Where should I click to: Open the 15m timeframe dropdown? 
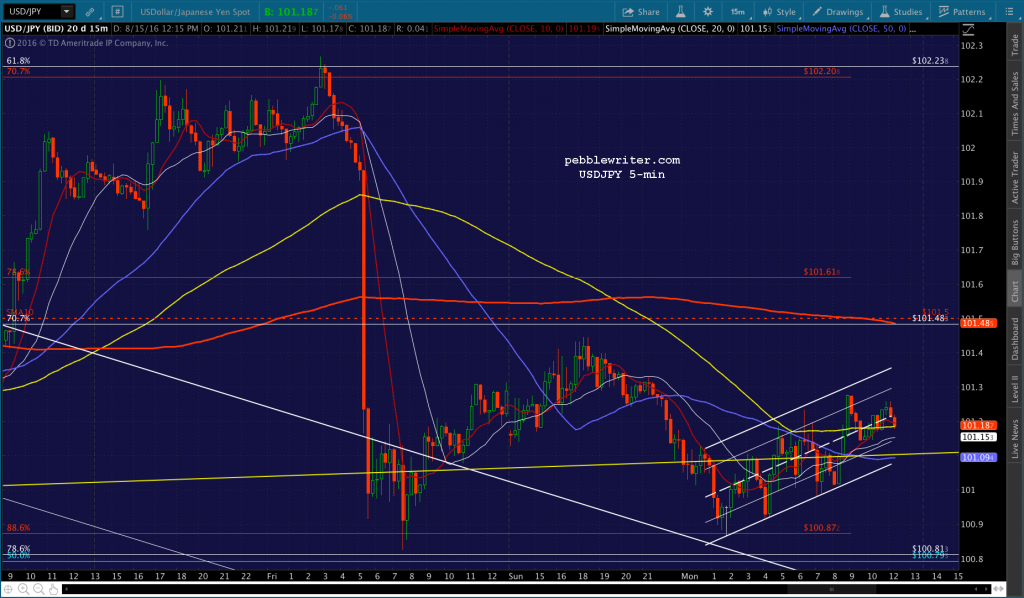(x=739, y=12)
